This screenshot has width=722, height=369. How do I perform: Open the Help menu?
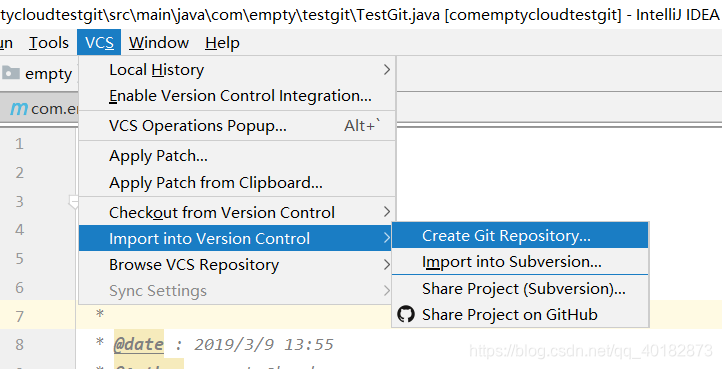pyautogui.click(x=222, y=43)
